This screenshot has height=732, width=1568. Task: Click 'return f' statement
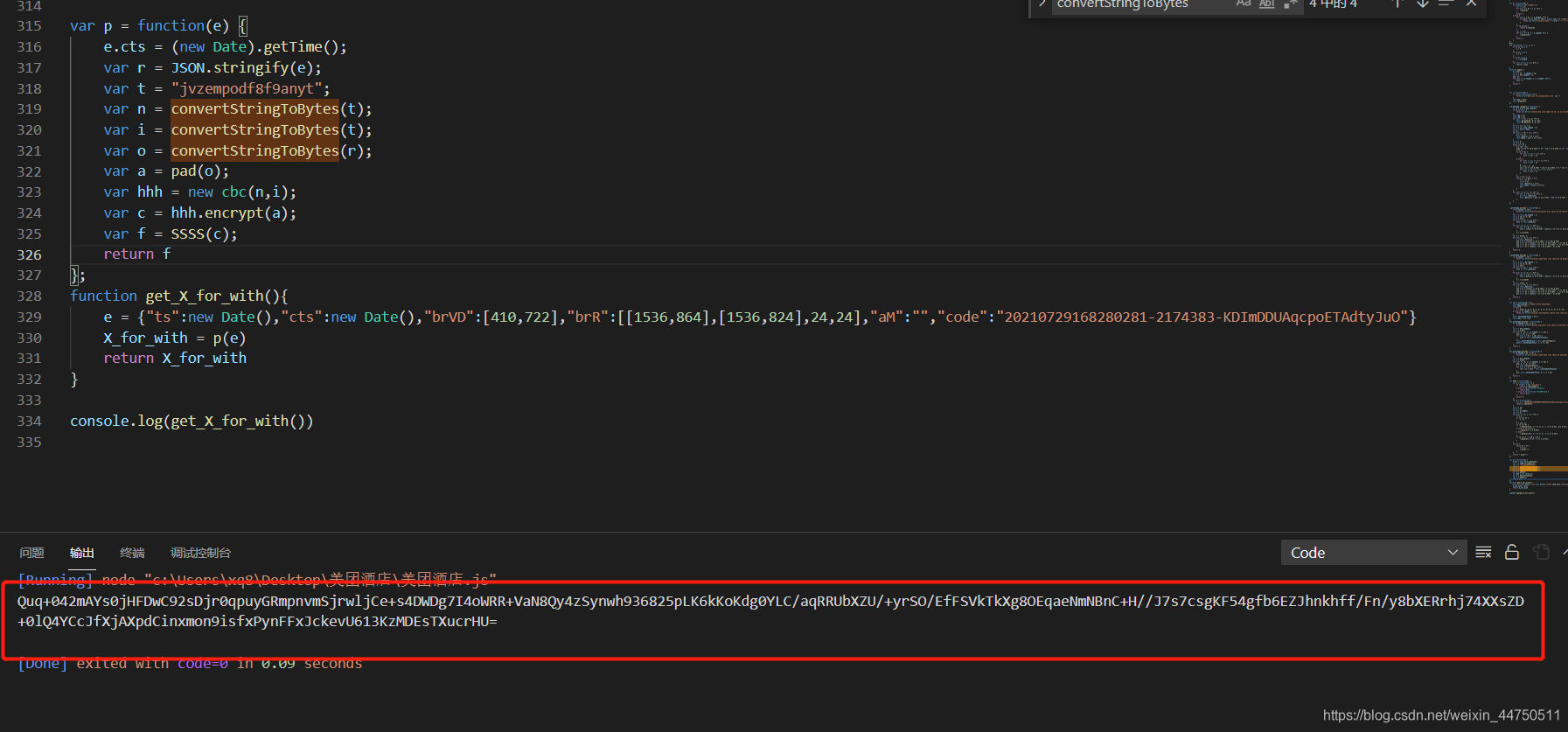point(137,254)
